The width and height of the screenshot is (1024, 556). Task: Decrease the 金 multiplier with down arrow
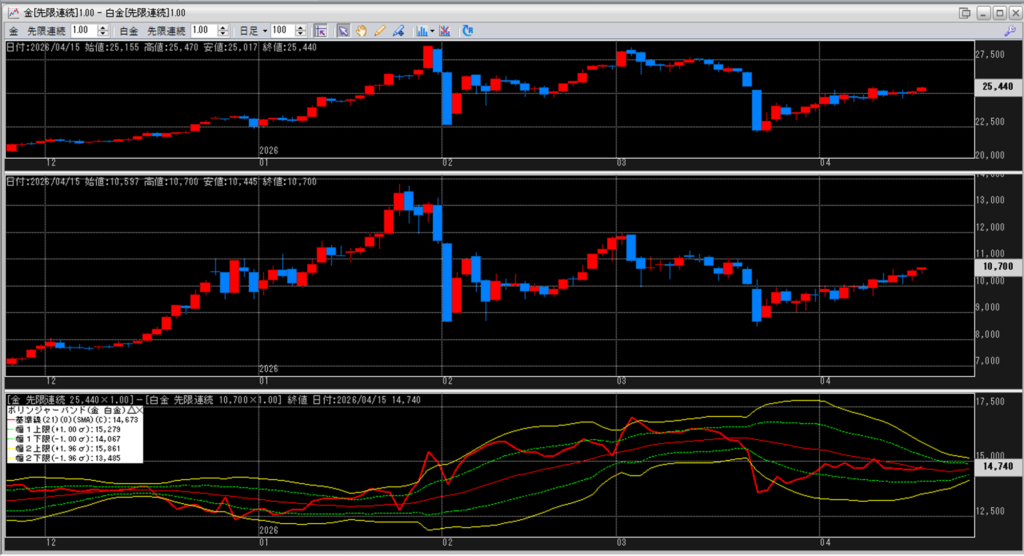(103, 34)
